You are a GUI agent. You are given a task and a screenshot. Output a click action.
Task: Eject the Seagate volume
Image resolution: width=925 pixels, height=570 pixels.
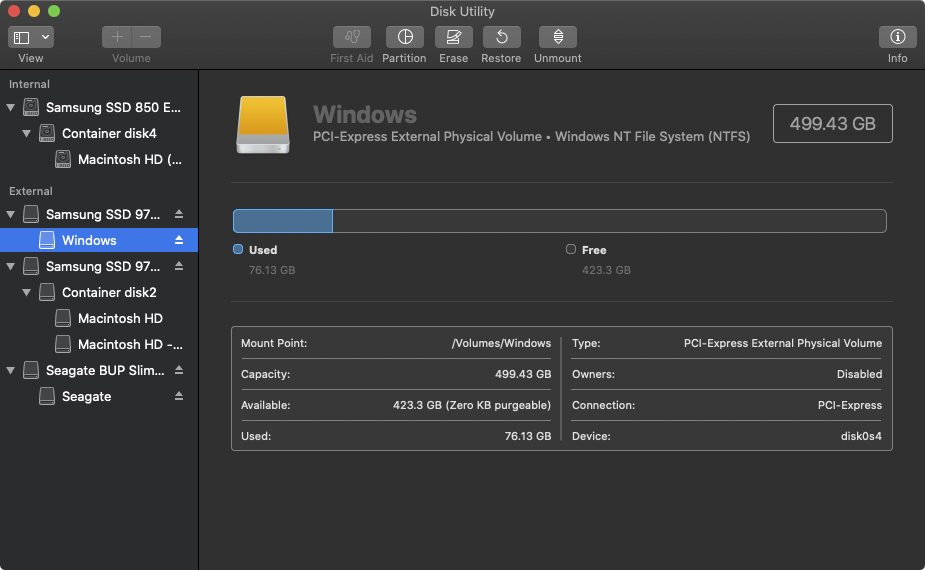(179, 396)
